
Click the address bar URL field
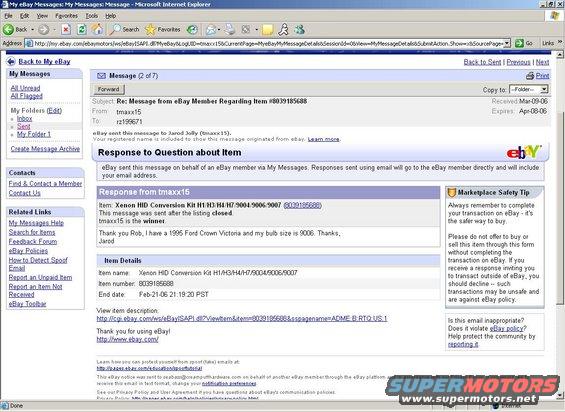click(268, 43)
